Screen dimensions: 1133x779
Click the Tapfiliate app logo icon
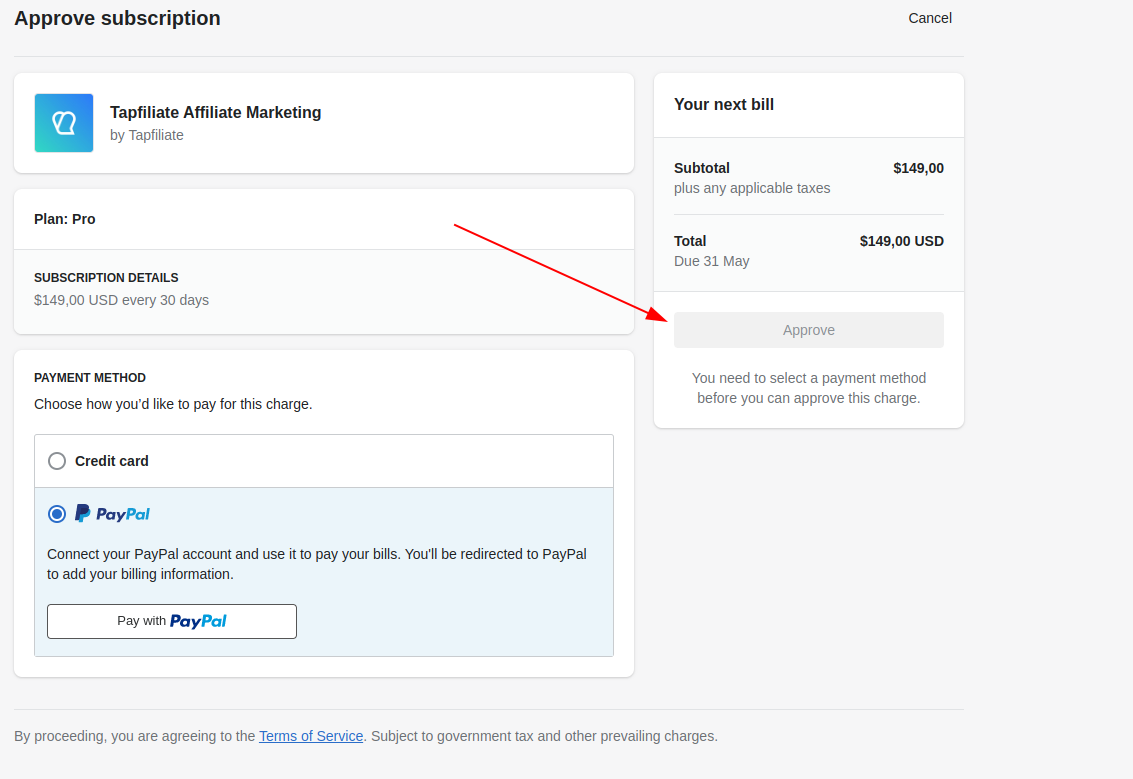point(64,123)
